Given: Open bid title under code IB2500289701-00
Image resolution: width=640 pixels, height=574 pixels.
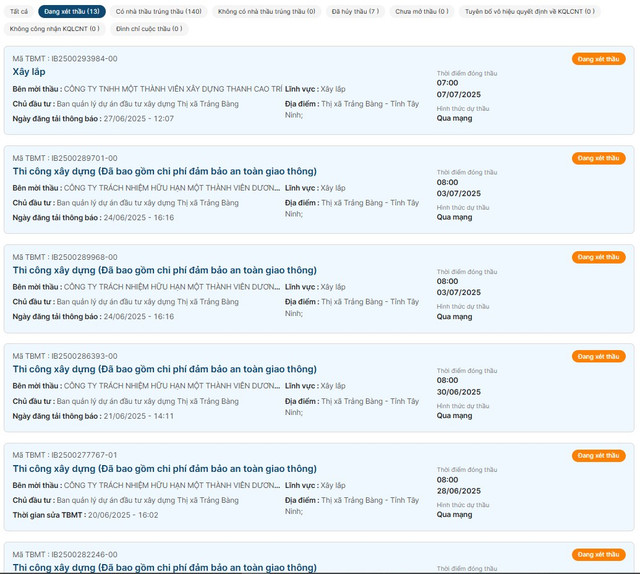Looking at the screenshot, I should pyautogui.click(x=164, y=171).
